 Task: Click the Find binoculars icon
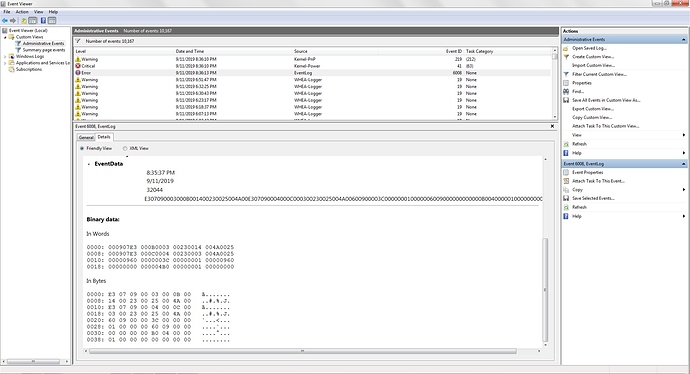[566, 92]
